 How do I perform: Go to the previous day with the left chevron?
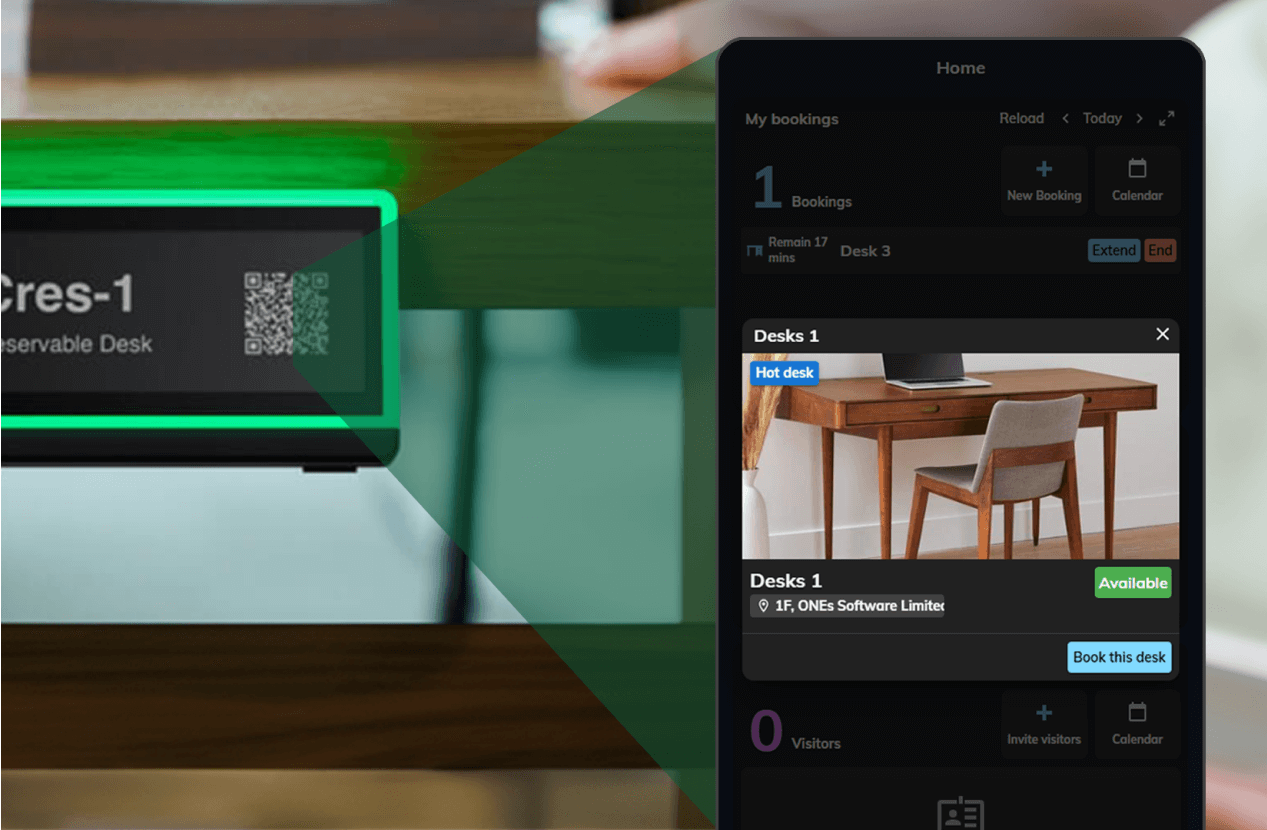[1065, 118]
